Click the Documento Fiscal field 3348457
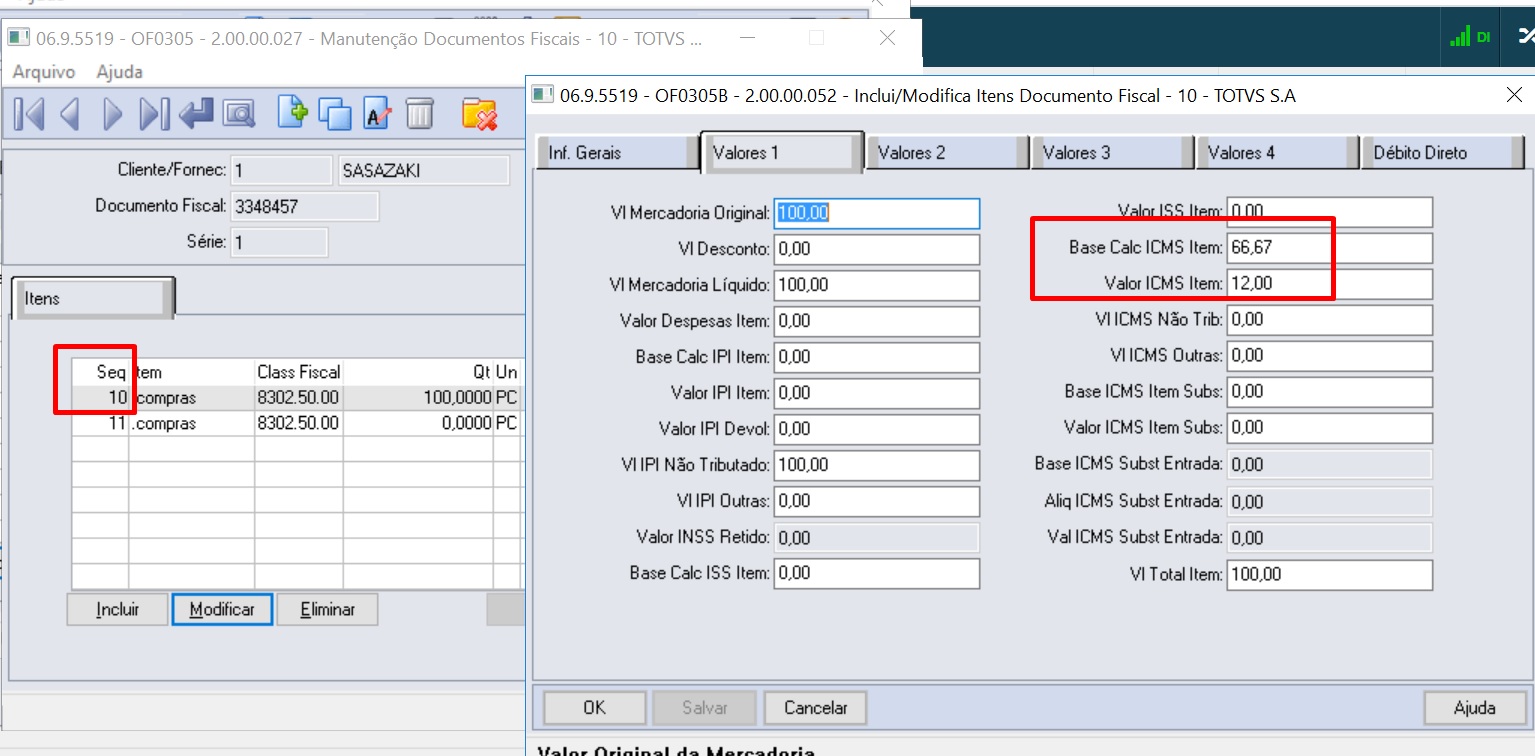 305,207
